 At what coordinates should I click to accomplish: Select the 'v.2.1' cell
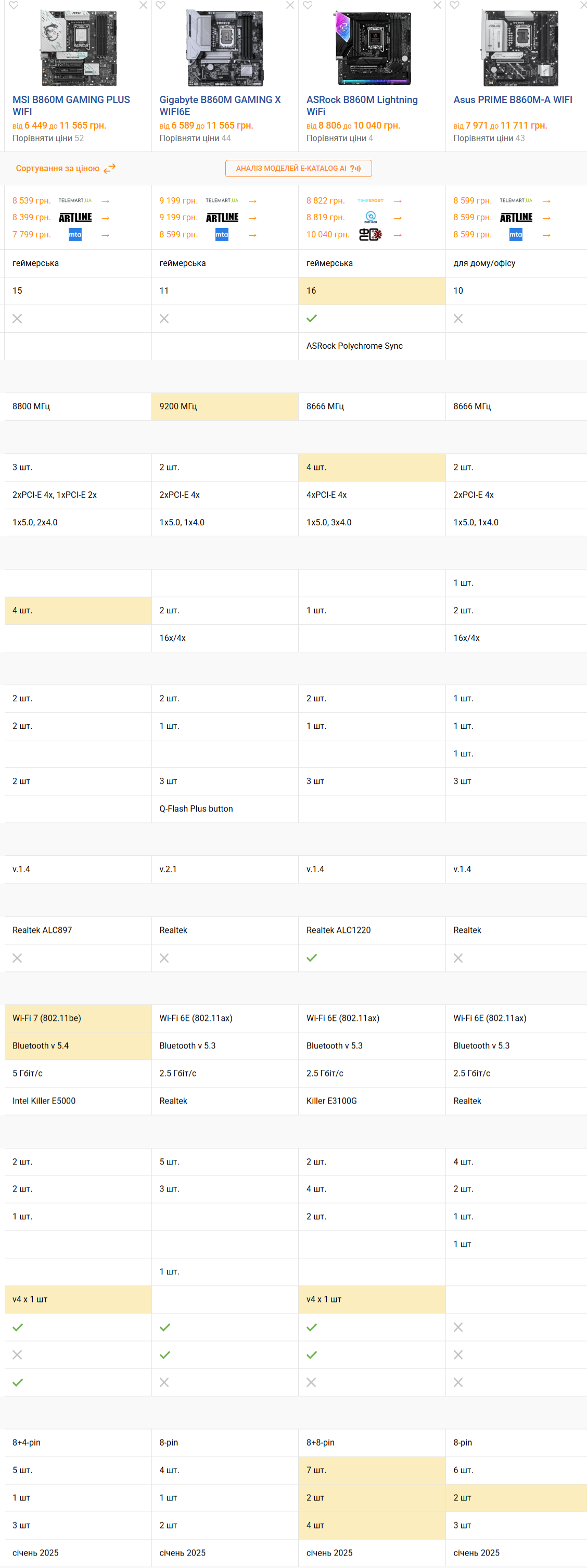tap(225, 869)
